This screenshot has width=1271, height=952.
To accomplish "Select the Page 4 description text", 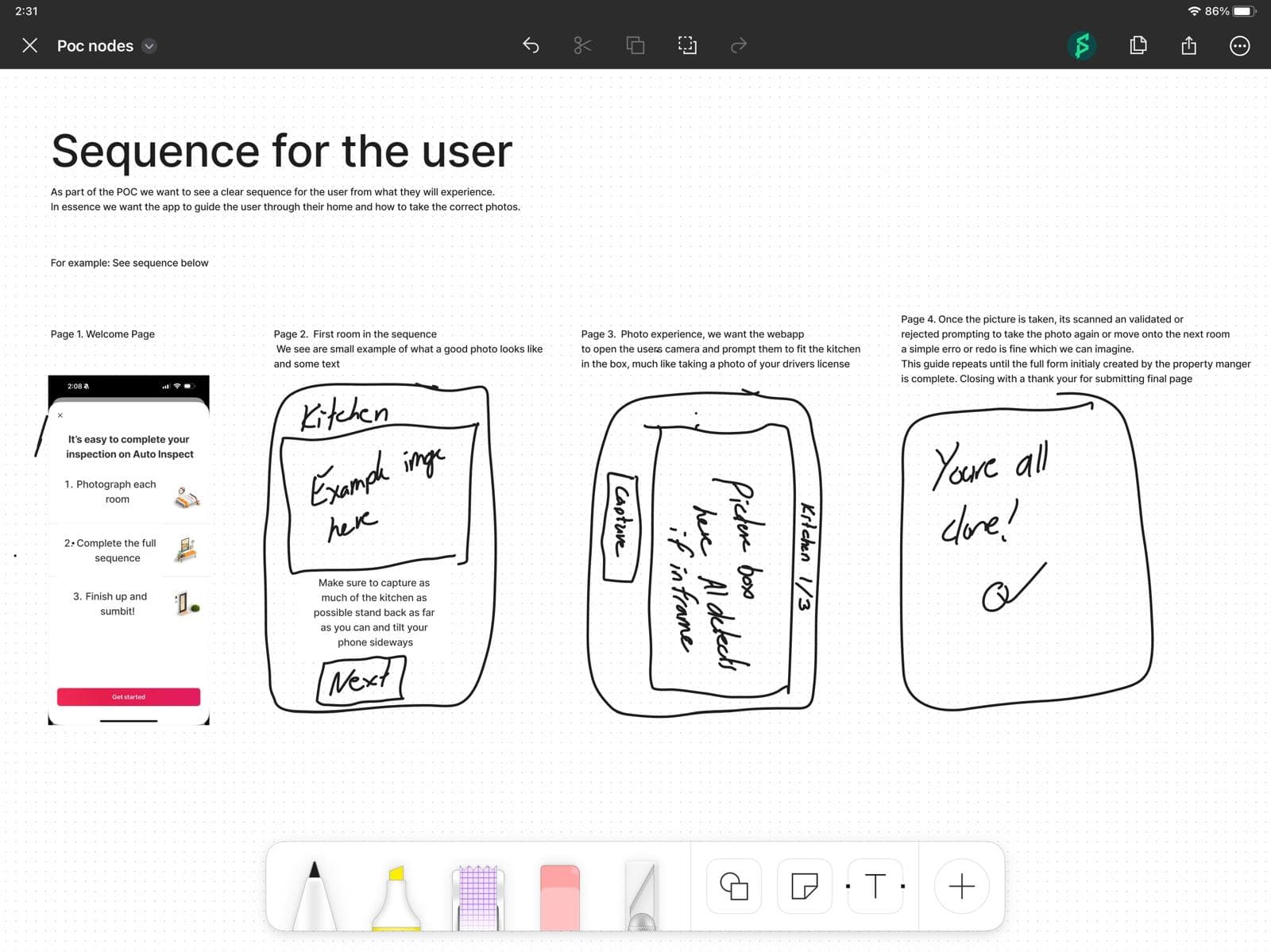I will coord(1076,349).
